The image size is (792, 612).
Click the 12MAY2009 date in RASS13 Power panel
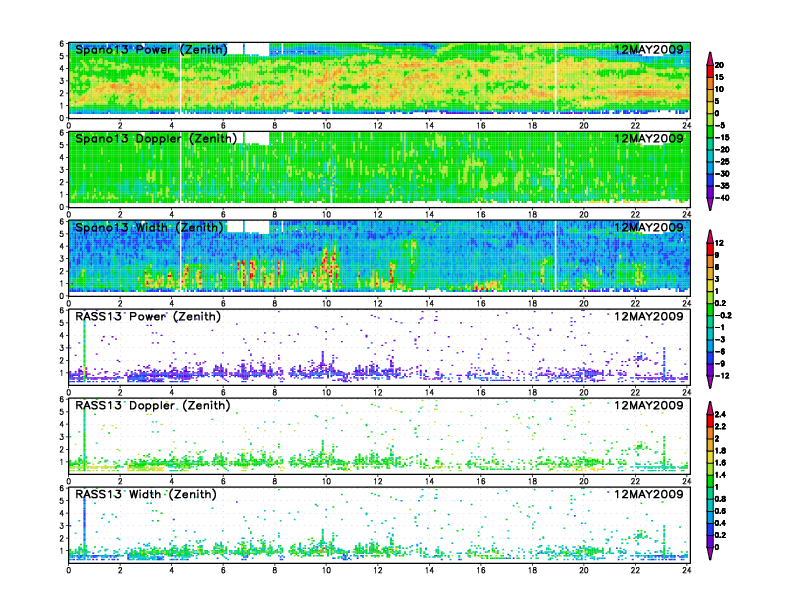point(649,317)
